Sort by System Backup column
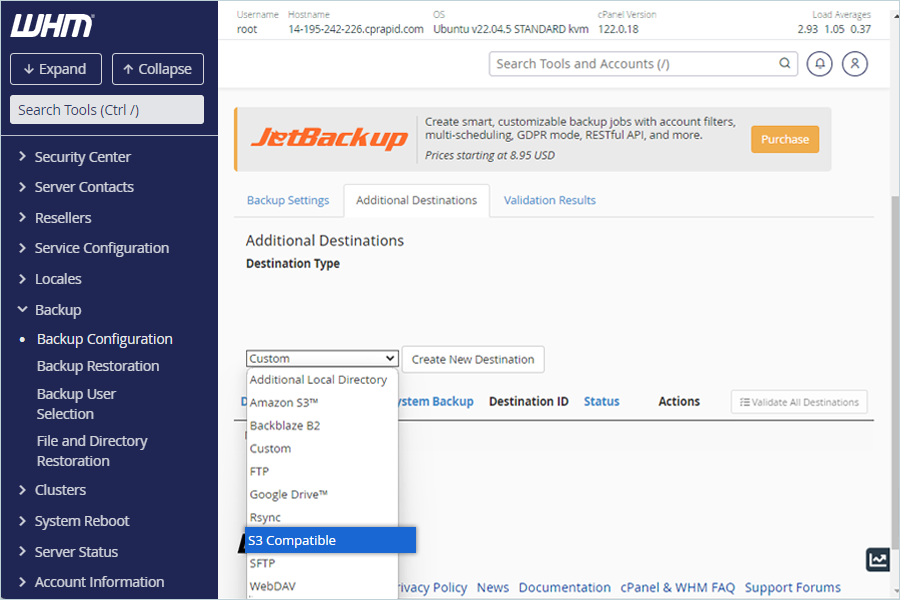The image size is (900, 600). [436, 401]
